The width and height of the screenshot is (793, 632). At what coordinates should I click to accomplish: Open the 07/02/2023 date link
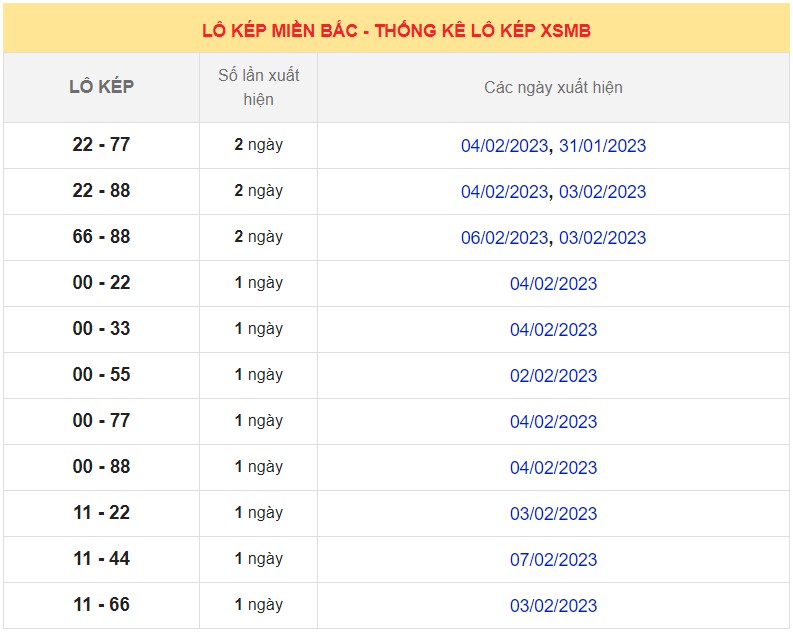[553, 560]
